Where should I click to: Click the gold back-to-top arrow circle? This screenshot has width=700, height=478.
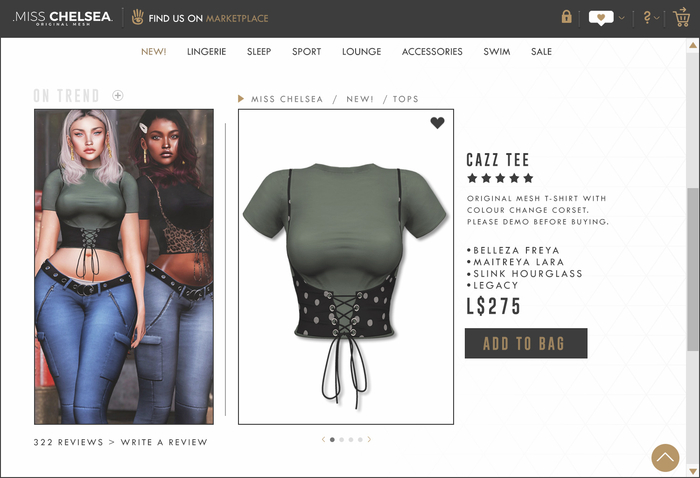(665, 457)
